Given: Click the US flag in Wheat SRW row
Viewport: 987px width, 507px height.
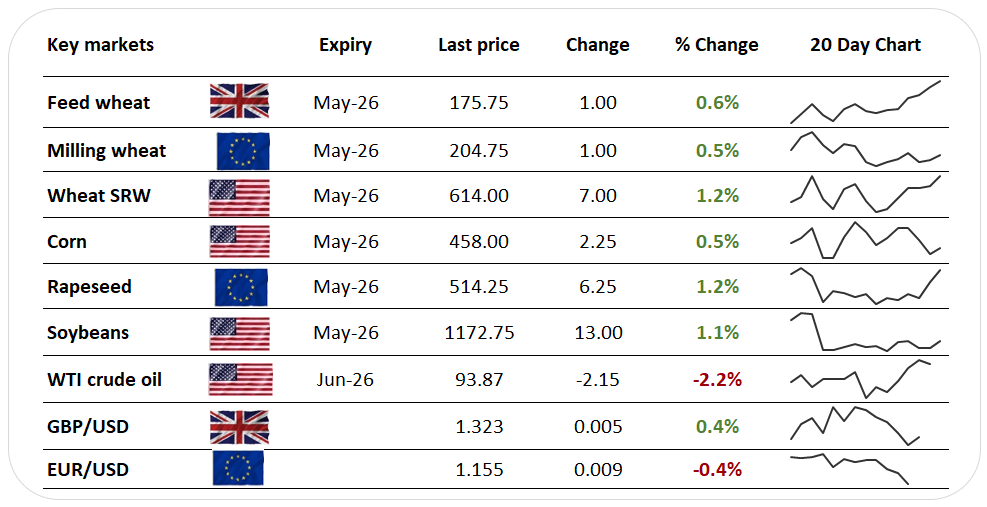Looking at the screenshot, I should pyautogui.click(x=239, y=196).
